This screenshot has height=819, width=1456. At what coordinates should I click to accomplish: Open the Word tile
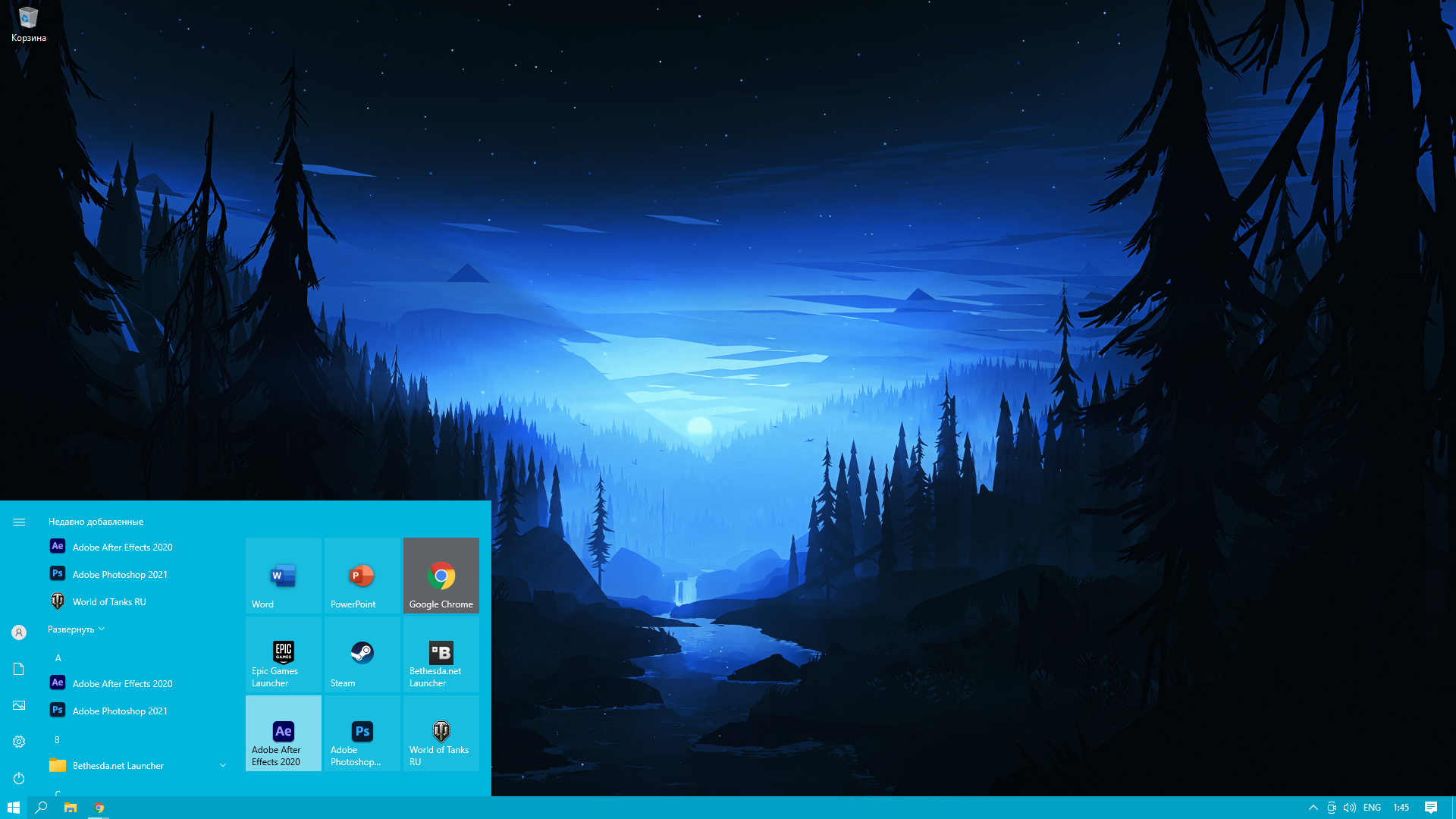284,575
